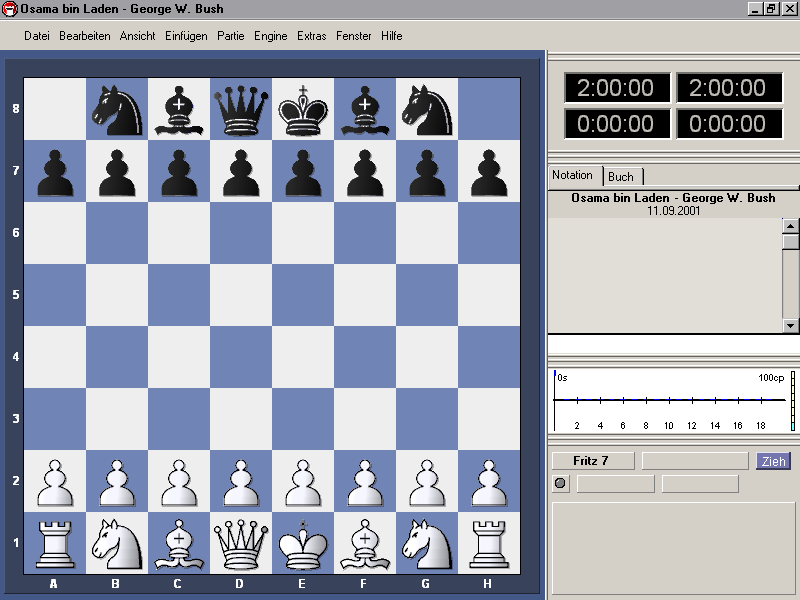Screen dimensions: 800x600
Task: Click the empty f3 square
Action: 364,419
